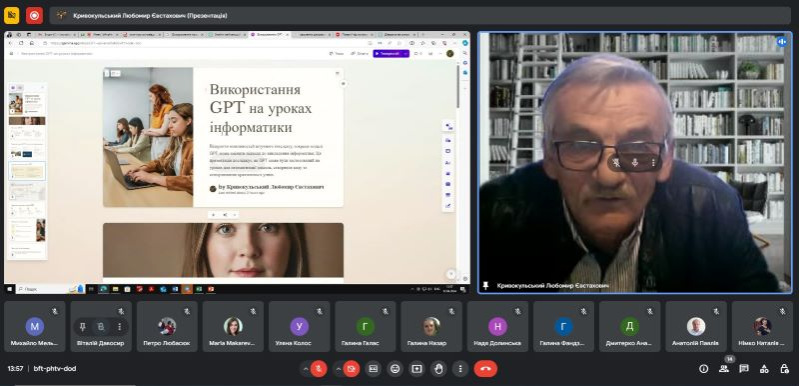Click the meeting code bft-phtv-dod
799x386 pixels.
pyautogui.click(x=55, y=369)
